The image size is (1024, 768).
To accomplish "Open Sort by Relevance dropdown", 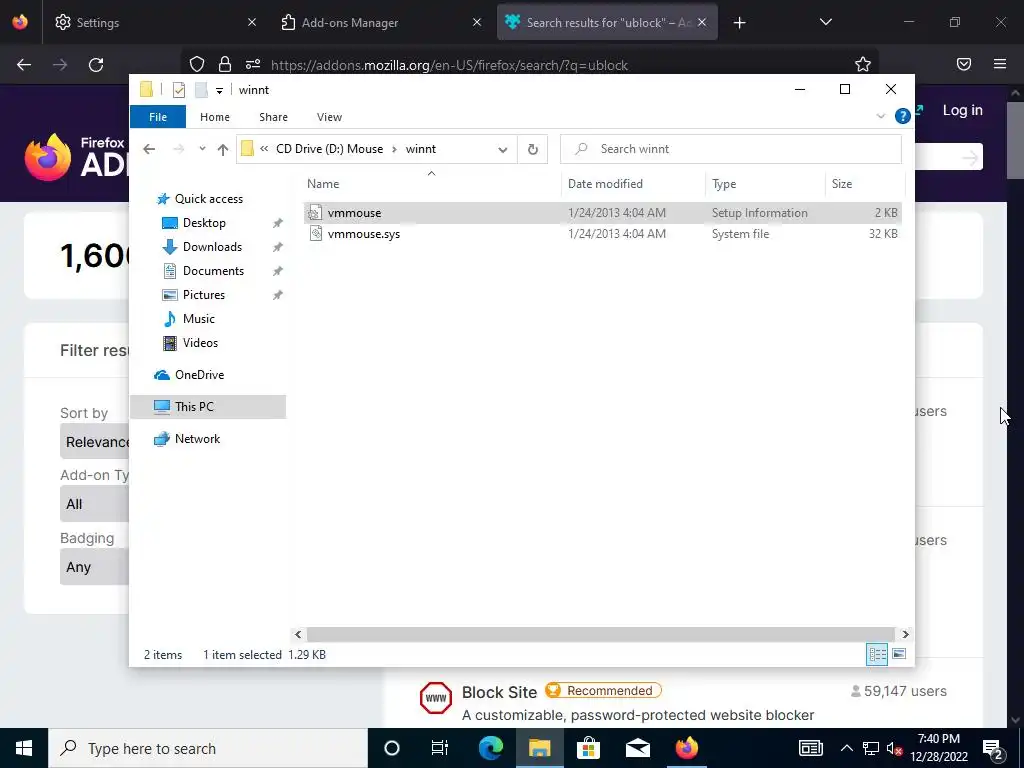I will tap(95, 441).
